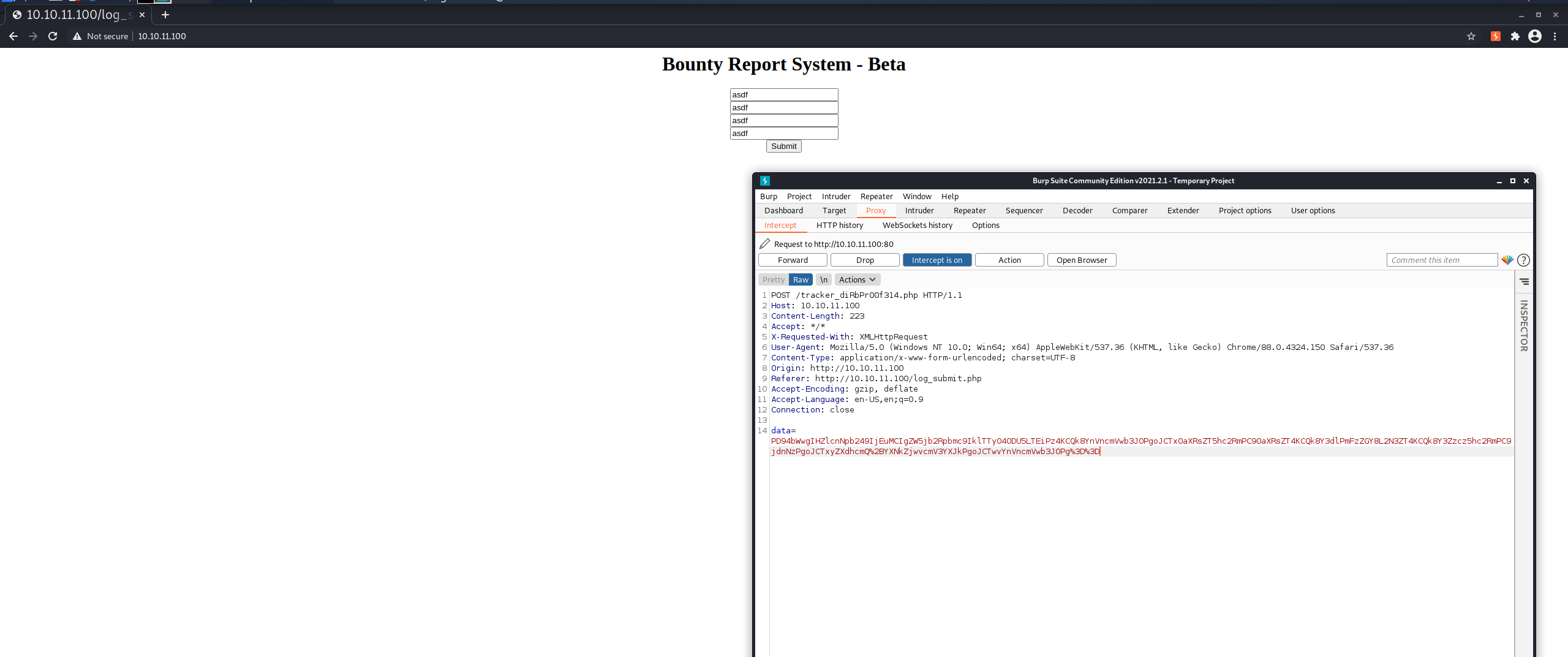
Task: Click the Connection: close header line
Action: tap(812, 409)
